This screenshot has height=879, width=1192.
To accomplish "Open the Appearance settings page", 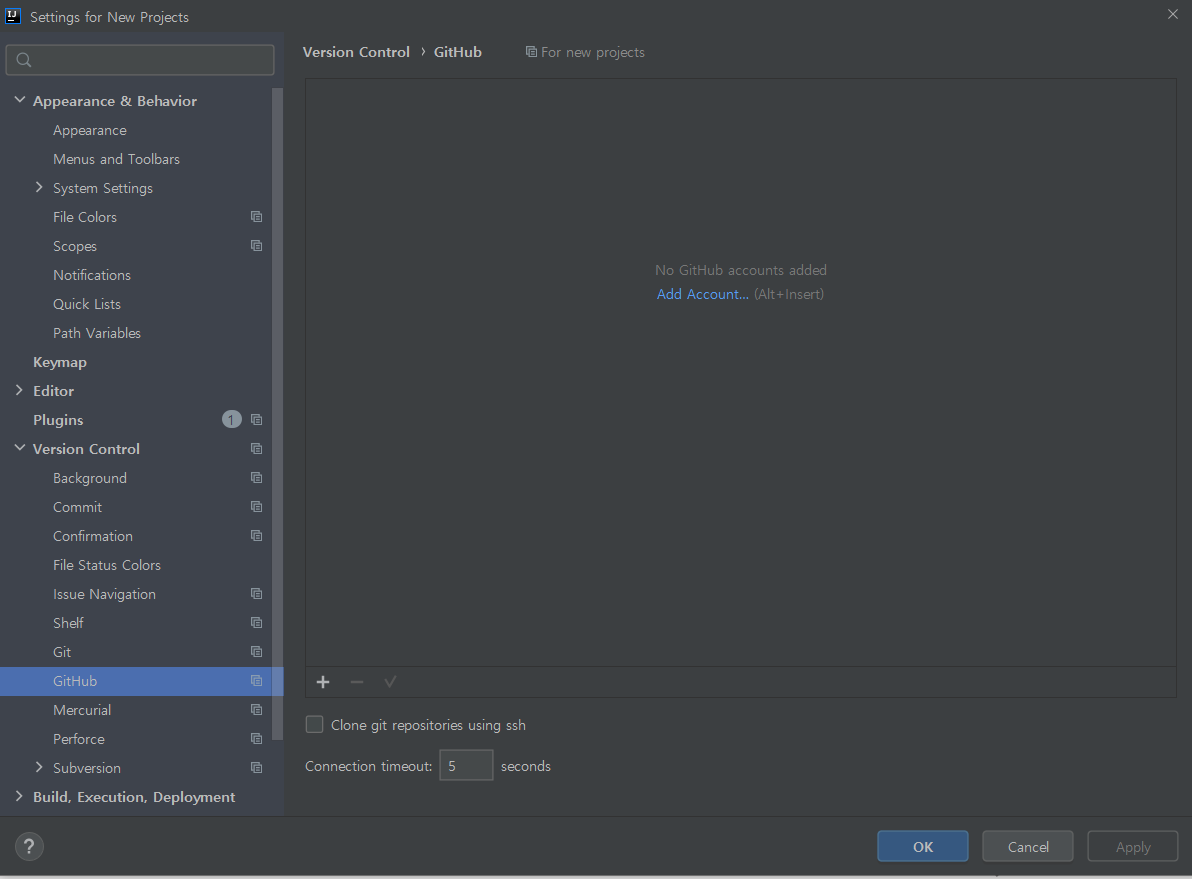I will tap(90, 130).
